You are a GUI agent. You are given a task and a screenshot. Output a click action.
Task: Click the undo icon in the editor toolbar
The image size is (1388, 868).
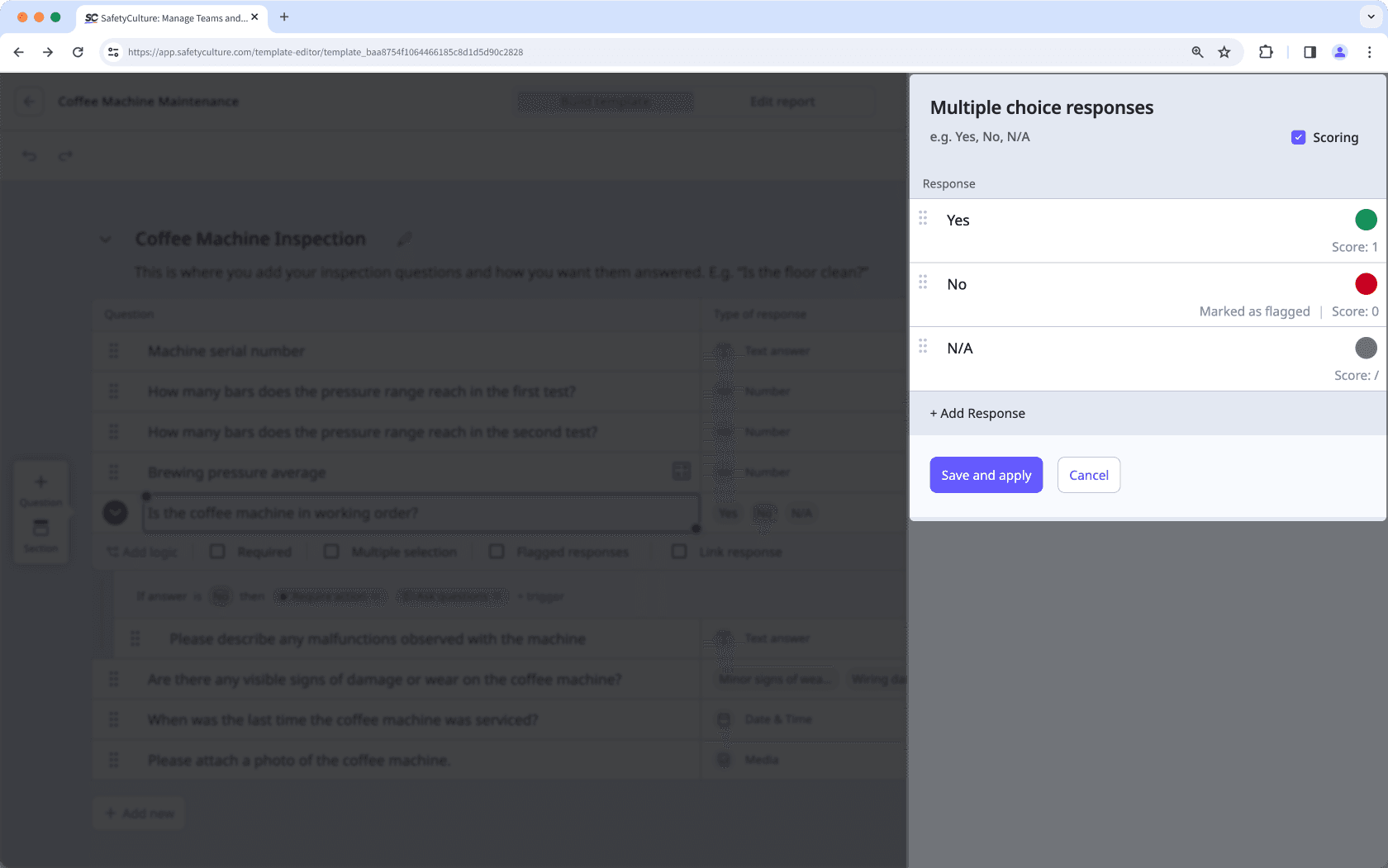[x=29, y=155]
